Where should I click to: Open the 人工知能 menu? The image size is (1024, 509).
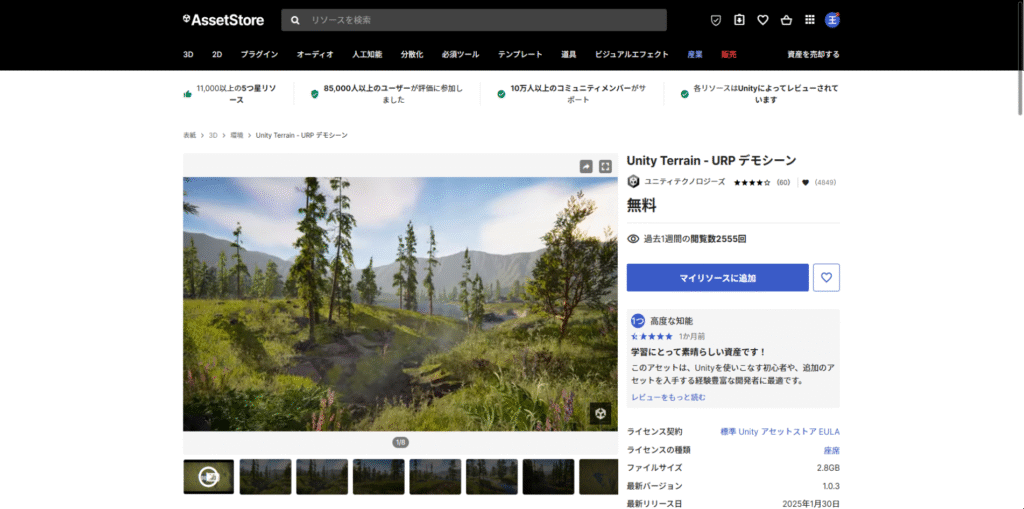(367, 55)
